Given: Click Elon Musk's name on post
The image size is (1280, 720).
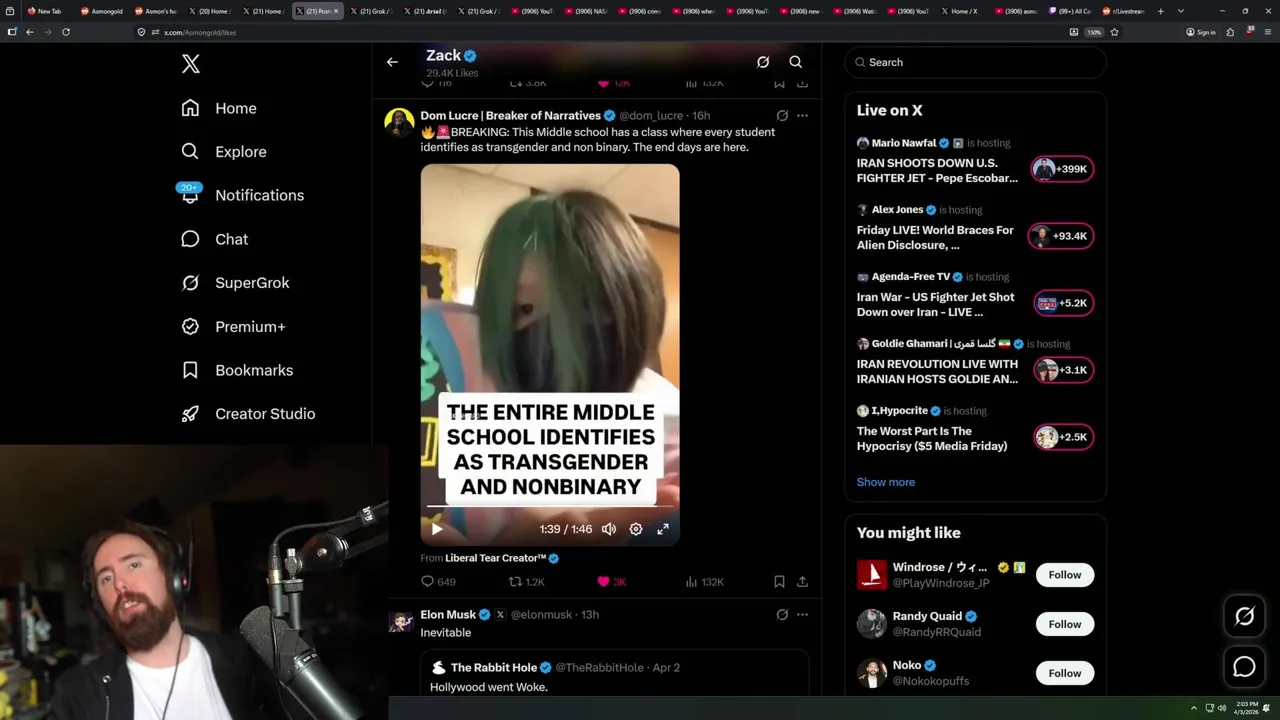Looking at the screenshot, I should coord(448,615).
